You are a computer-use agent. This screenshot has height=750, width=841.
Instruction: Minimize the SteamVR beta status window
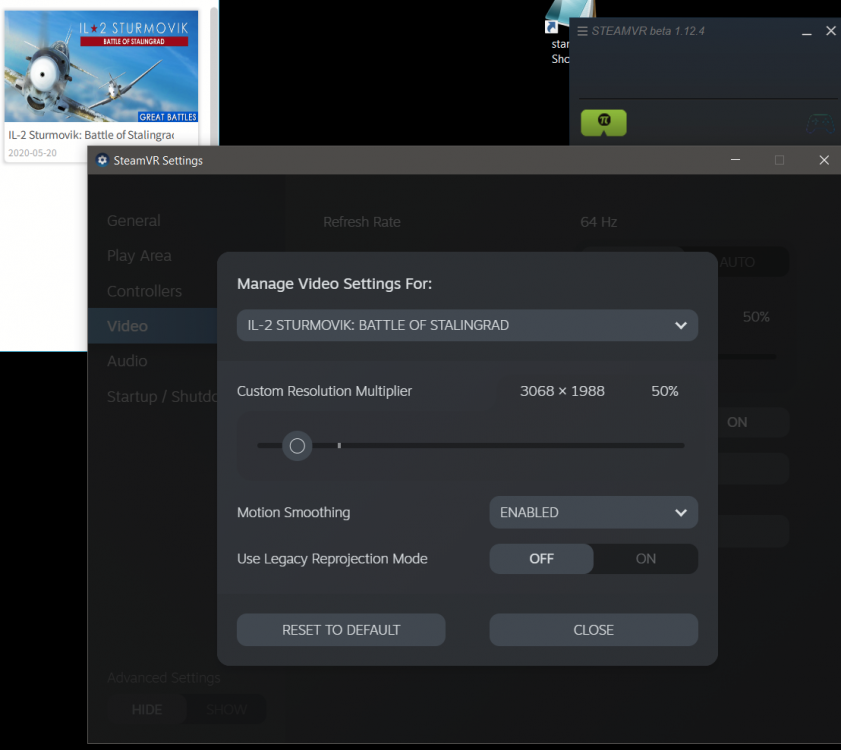click(806, 32)
